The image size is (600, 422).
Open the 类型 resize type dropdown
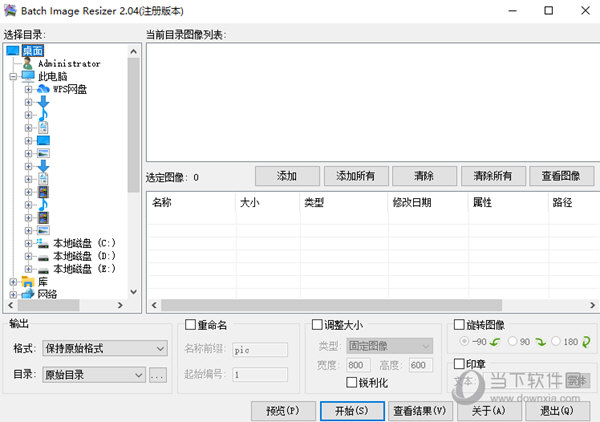pyautogui.click(x=390, y=346)
